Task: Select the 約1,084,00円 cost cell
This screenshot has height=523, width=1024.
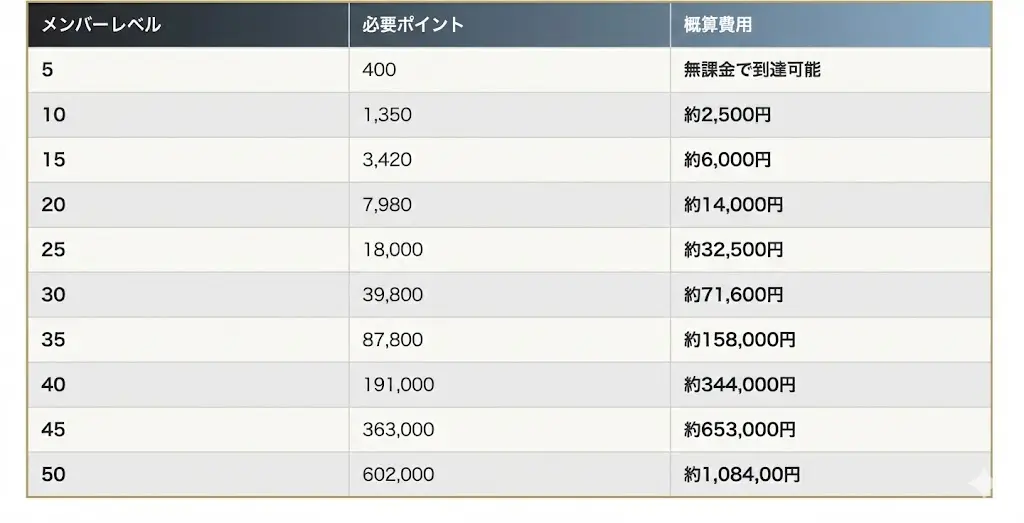Action: click(741, 475)
